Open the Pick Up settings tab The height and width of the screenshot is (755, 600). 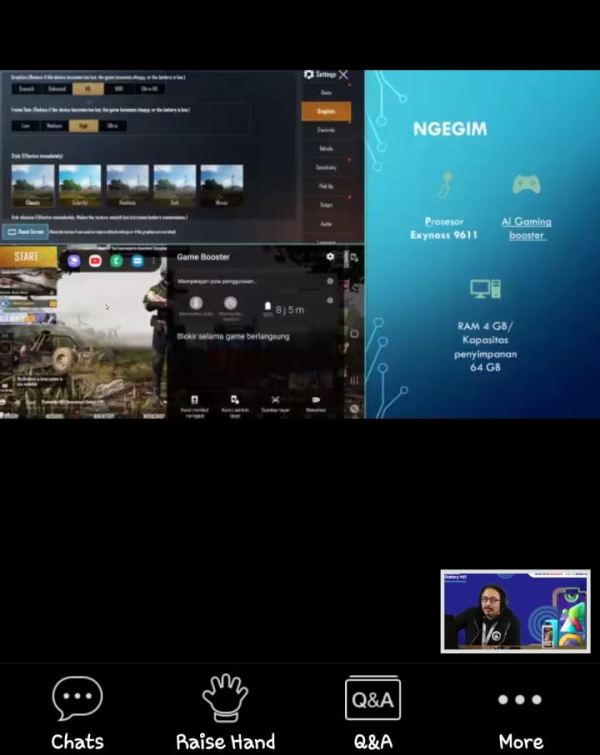326,186
